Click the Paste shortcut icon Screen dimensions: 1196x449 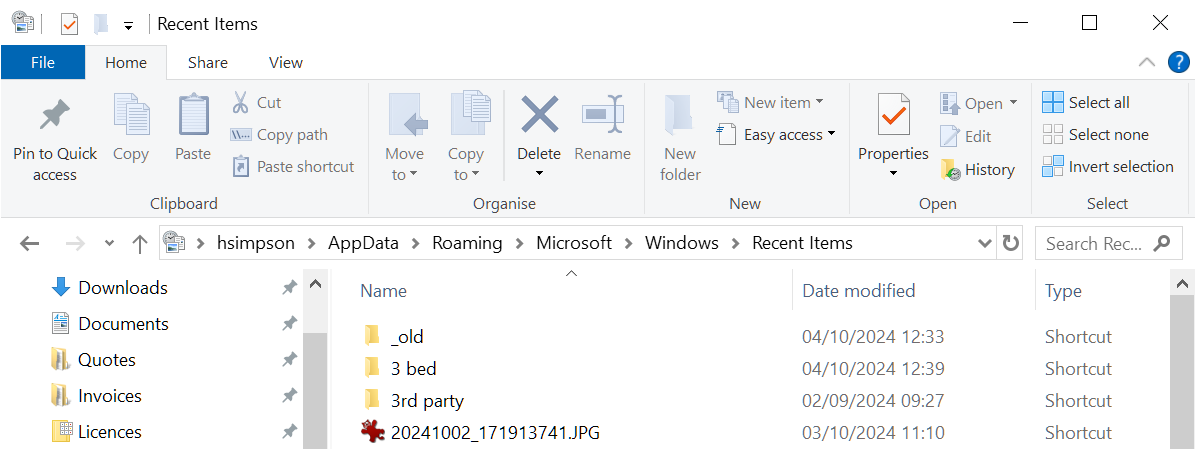click(240, 167)
